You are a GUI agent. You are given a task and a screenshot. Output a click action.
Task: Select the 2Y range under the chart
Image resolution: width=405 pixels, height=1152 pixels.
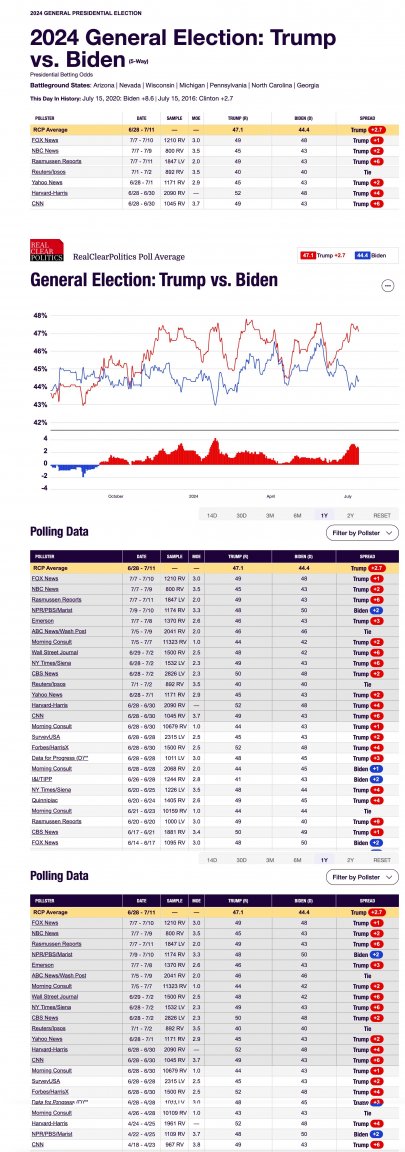(351, 516)
